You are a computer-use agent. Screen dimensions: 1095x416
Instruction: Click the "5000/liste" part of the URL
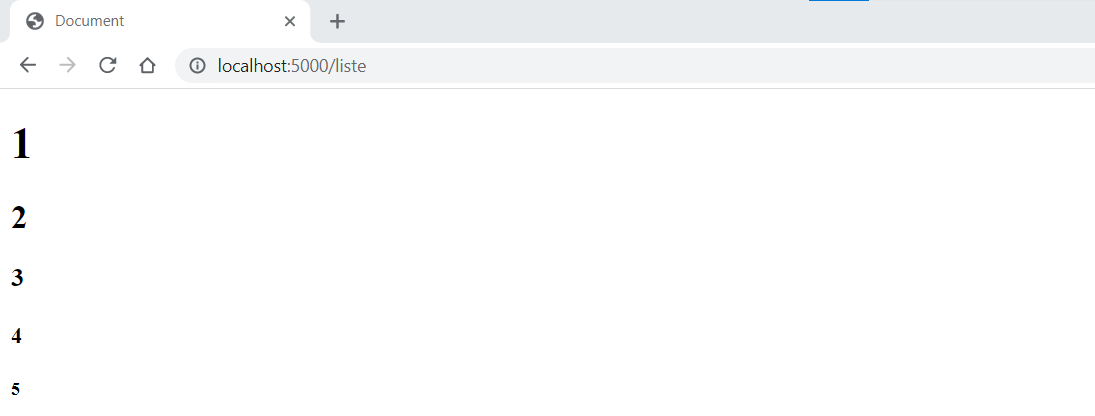(329, 66)
